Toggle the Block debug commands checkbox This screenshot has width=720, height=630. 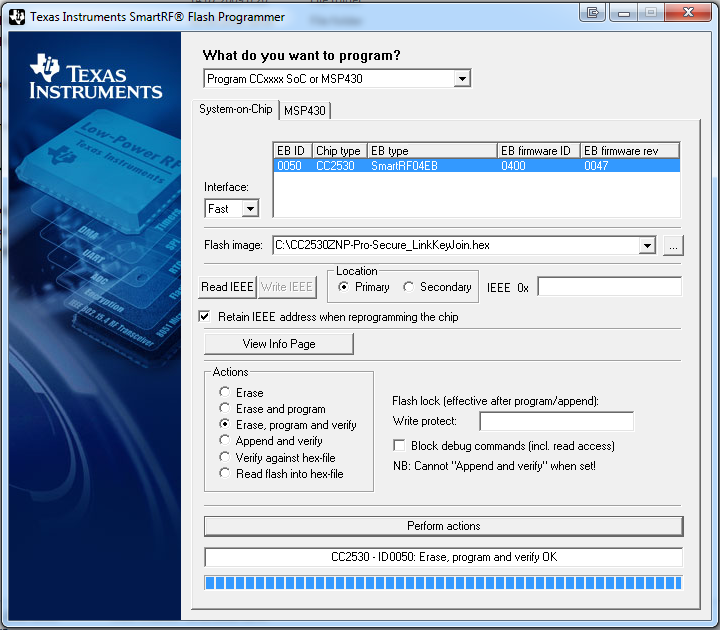coord(399,445)
